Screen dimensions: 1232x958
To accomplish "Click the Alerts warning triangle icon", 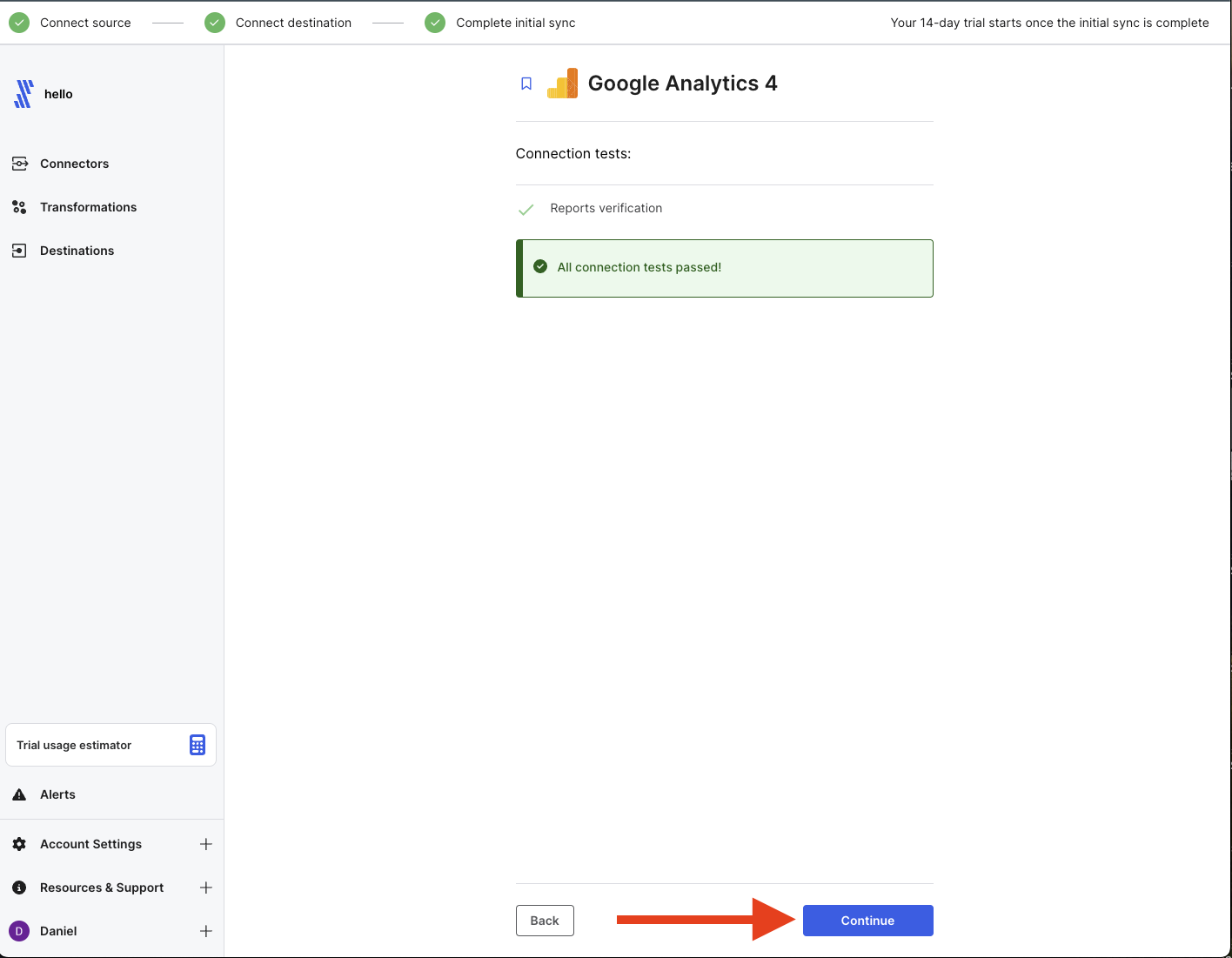I will (19, 794).
